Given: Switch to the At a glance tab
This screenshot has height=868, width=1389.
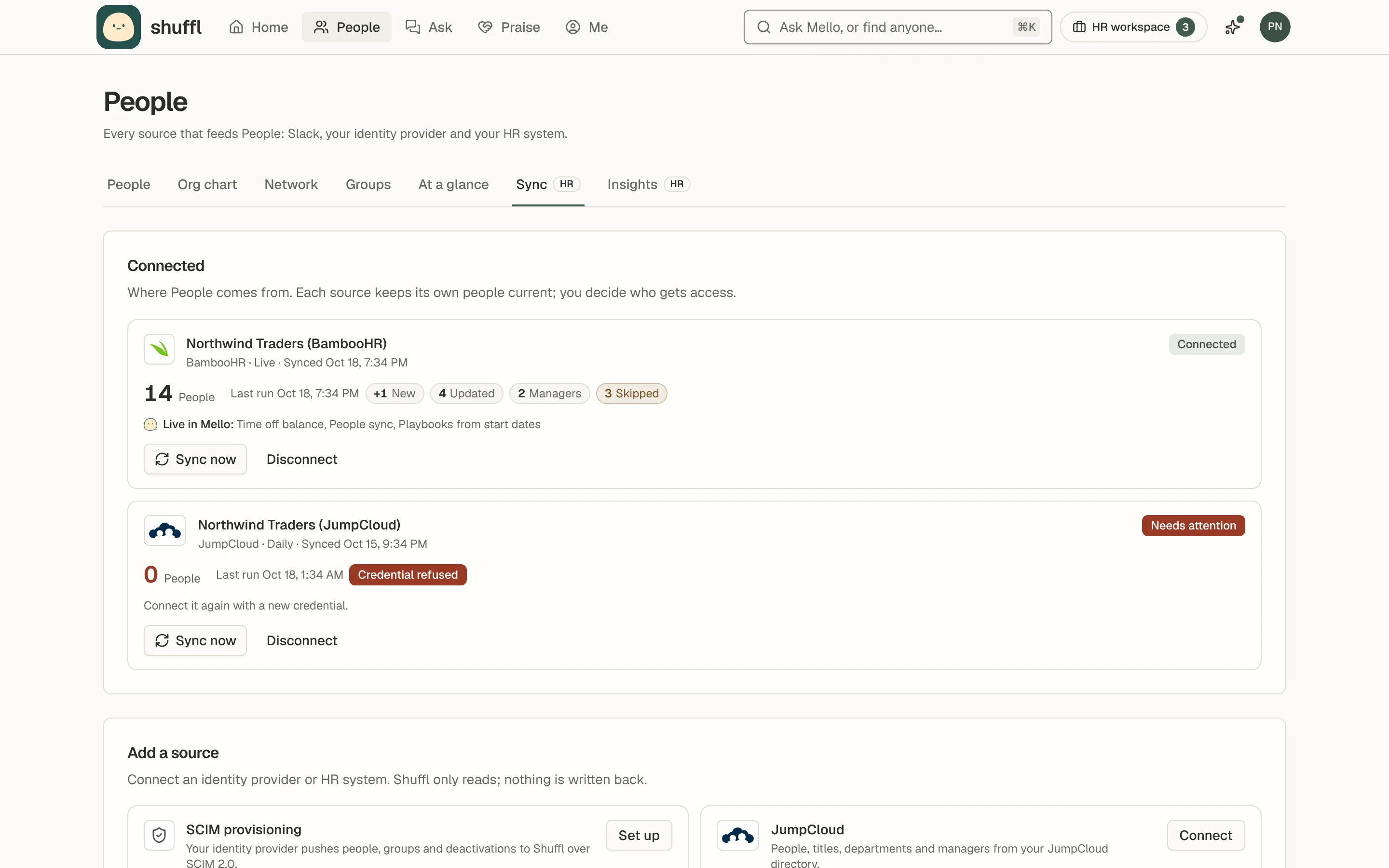Looking at the screenshot, I should tap(453, 184).
